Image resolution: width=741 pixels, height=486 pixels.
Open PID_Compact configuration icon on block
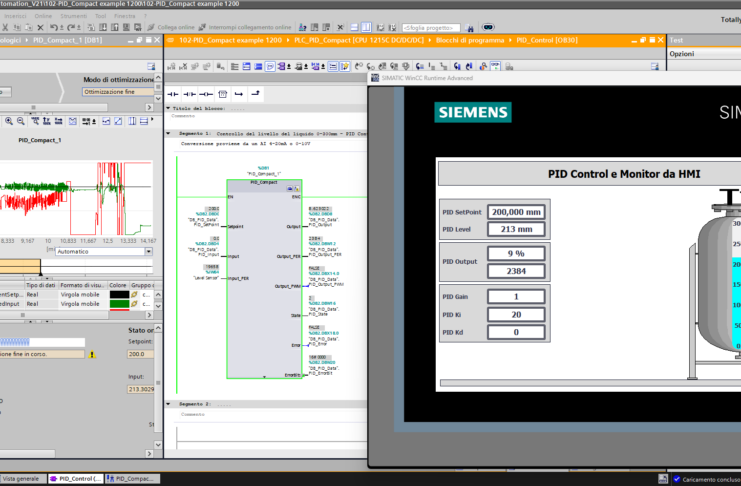coord(290,188)
